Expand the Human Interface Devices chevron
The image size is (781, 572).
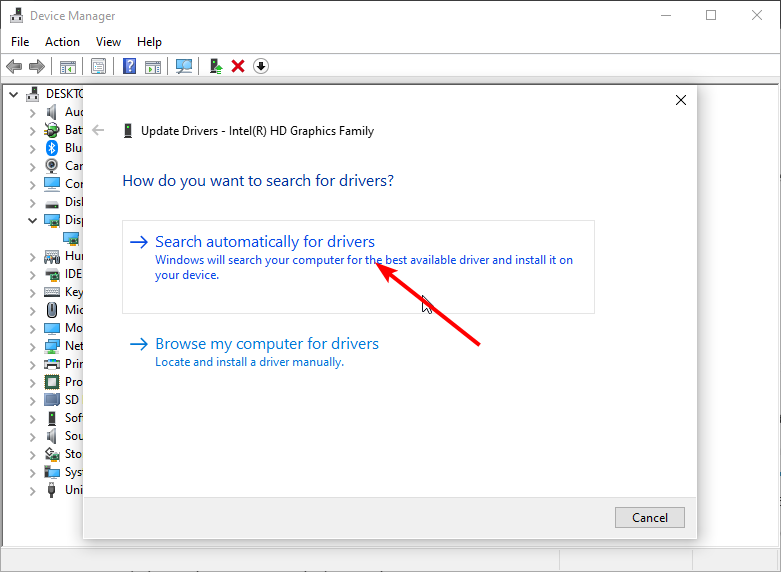click(32, 257)
